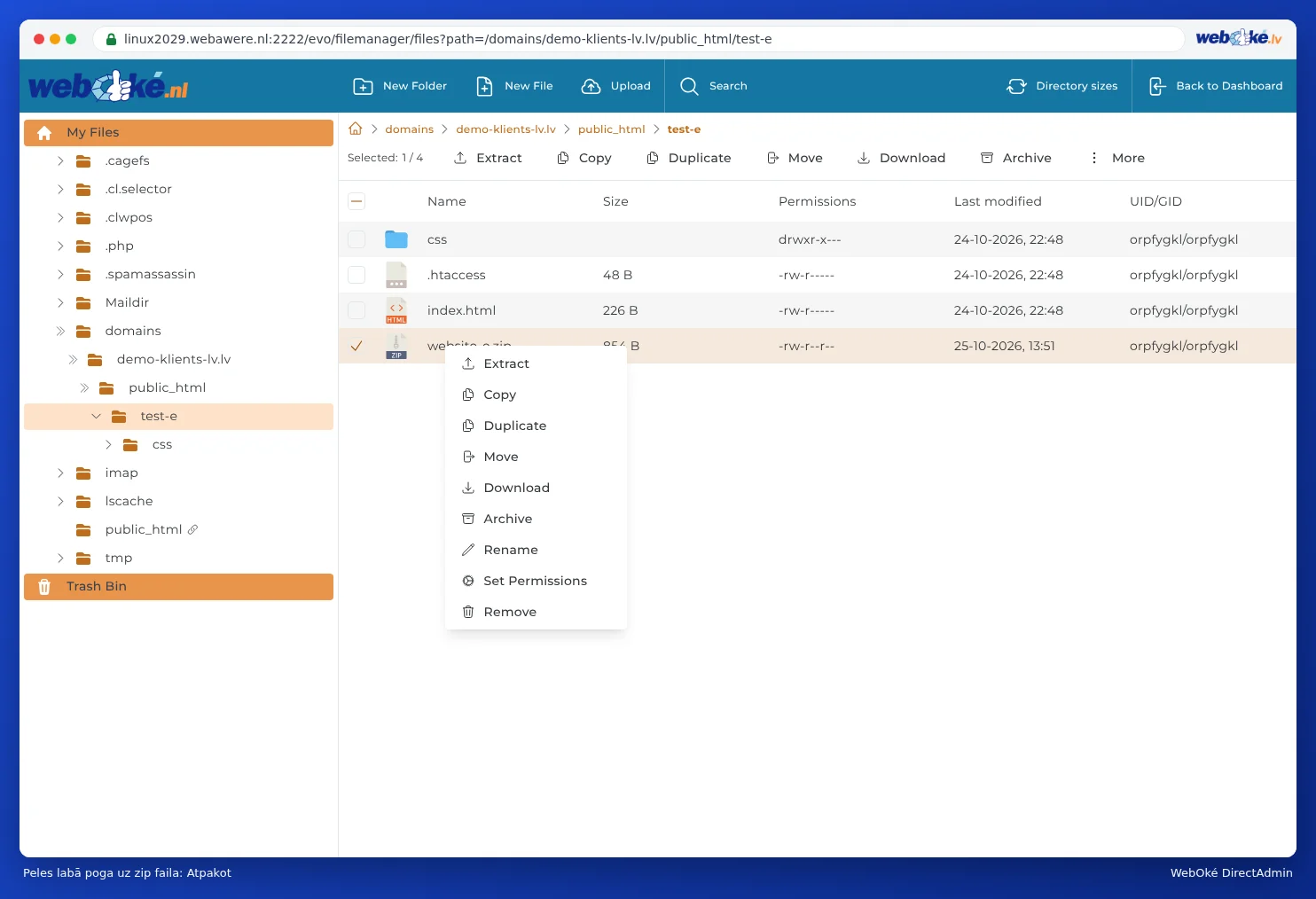Open Search with the magnifier icon
Image resolution: width=1316 pixels, height=899 pixels.
689,86
